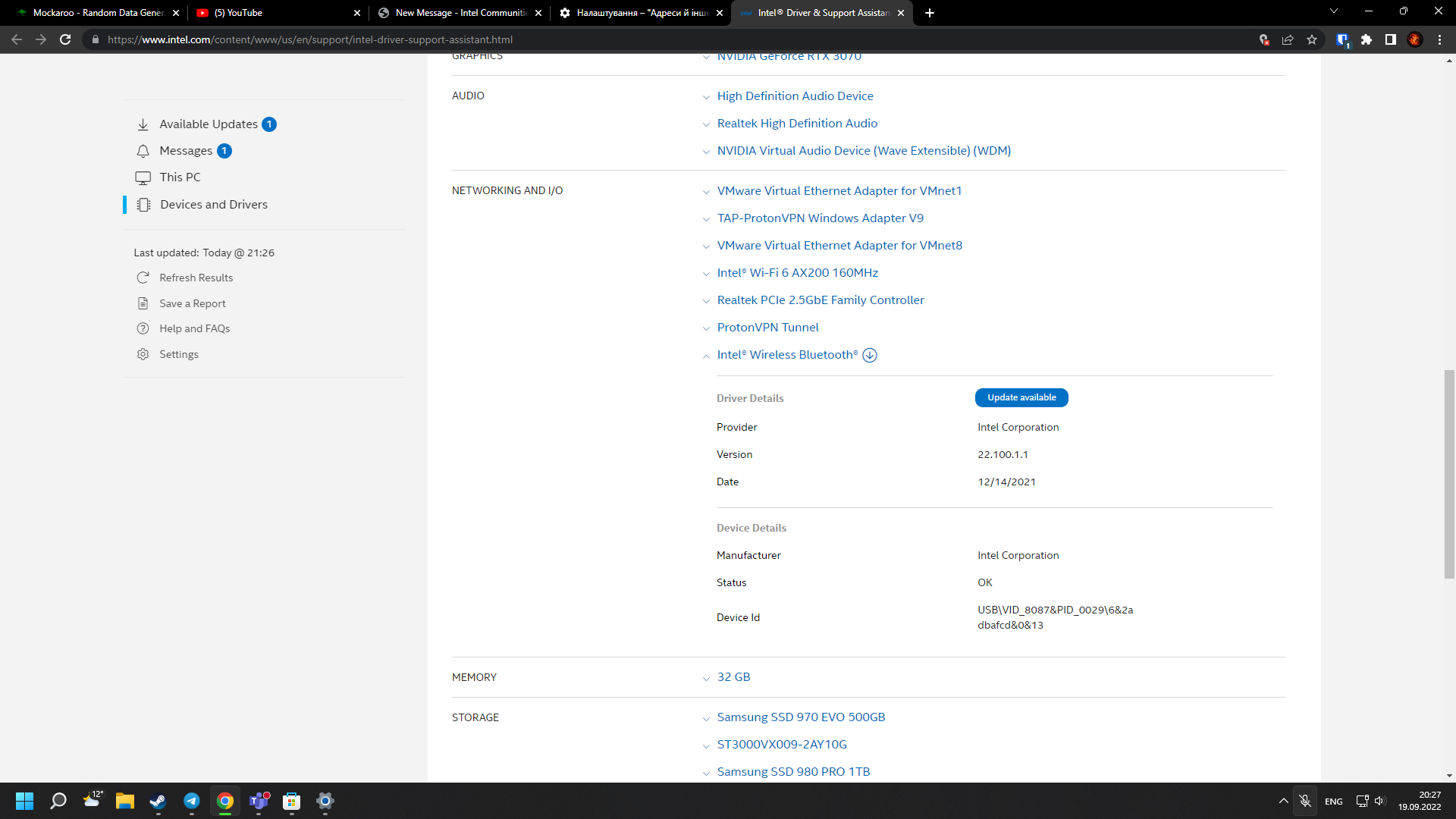The width and height of the screenshot is (1456, 819).
Task: Click the Update available button
Action: tap(1021, 397)
